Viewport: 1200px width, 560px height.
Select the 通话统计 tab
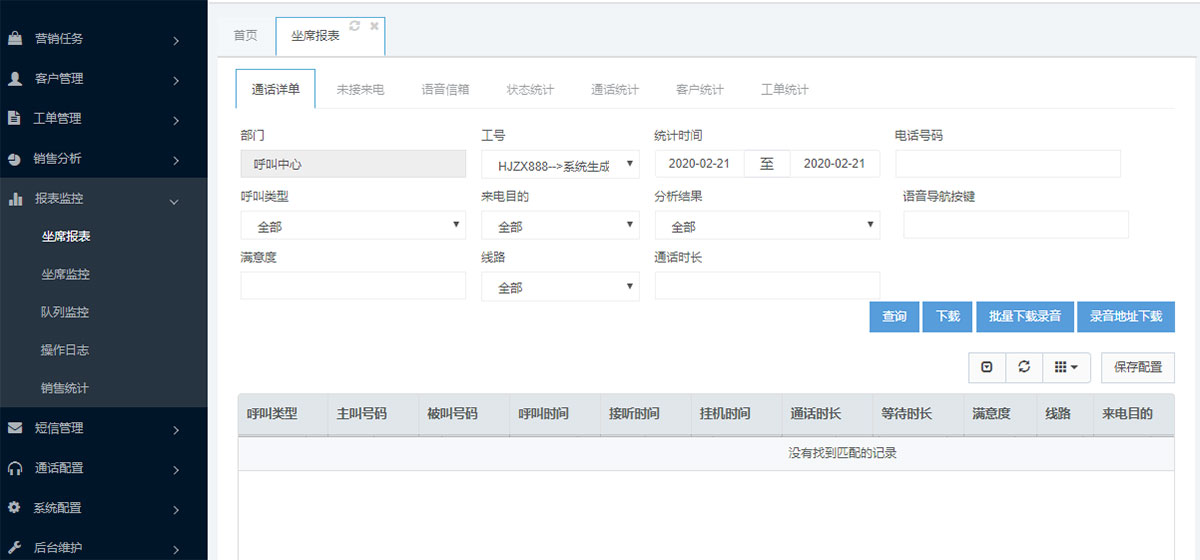[615, 89]
